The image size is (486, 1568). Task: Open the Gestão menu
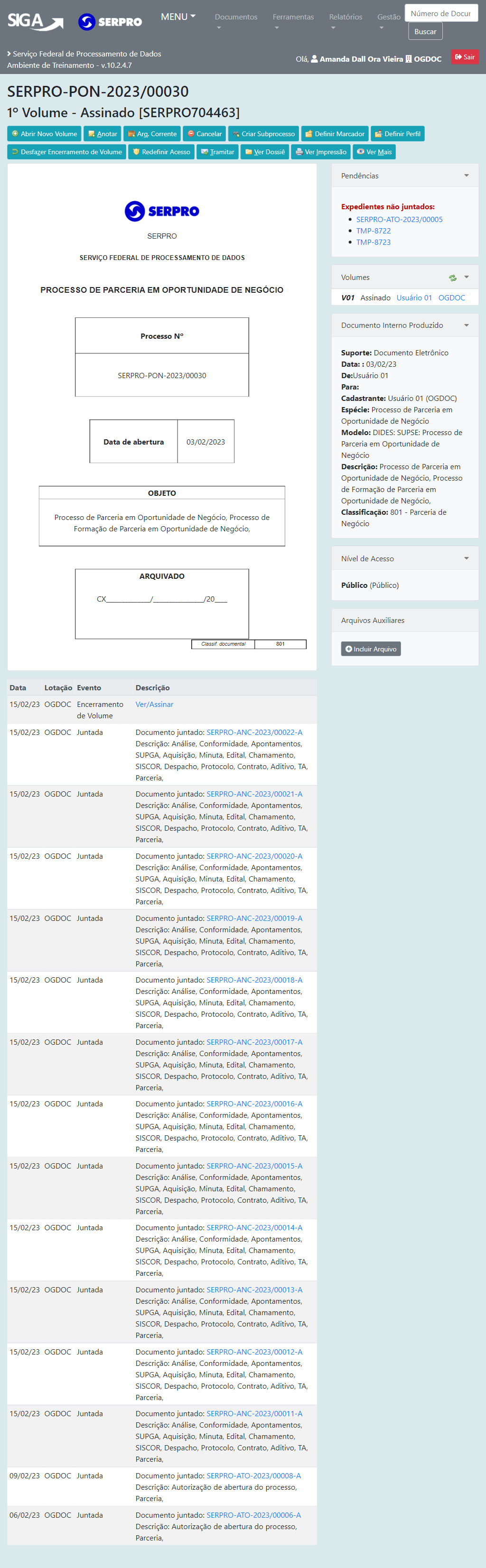[x=389, y=21]
